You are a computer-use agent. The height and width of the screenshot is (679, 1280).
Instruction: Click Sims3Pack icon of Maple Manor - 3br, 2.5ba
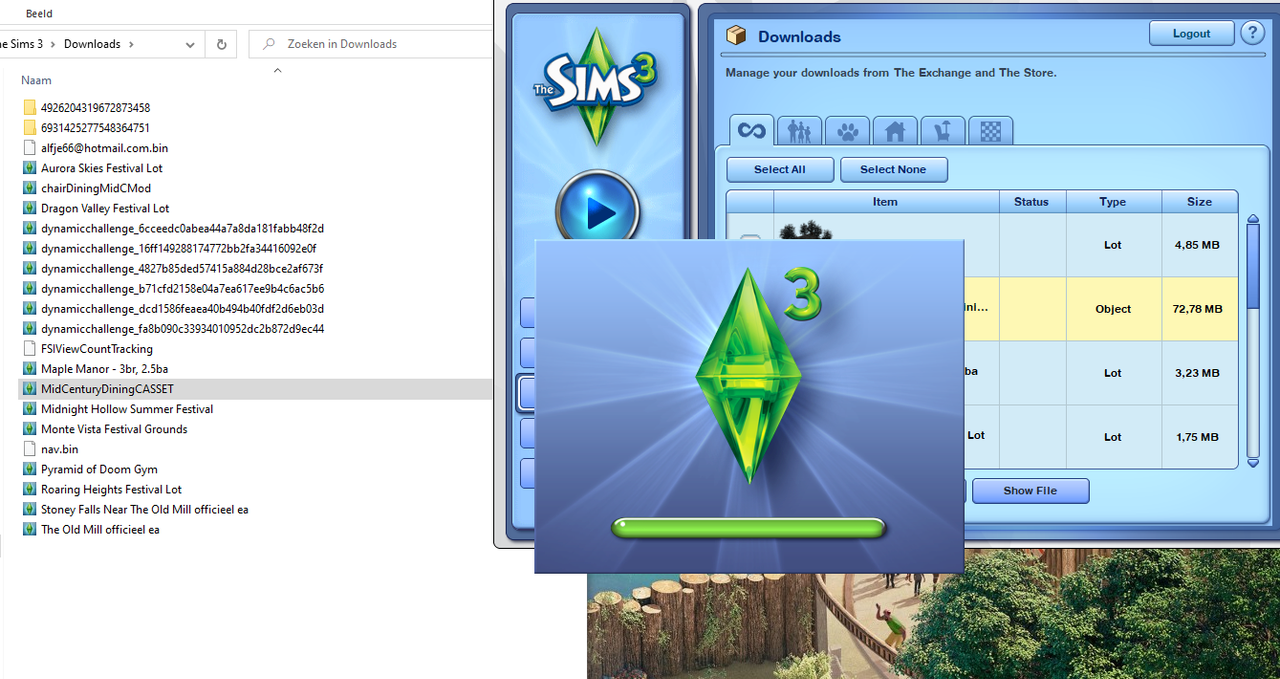tap(29, 368)
